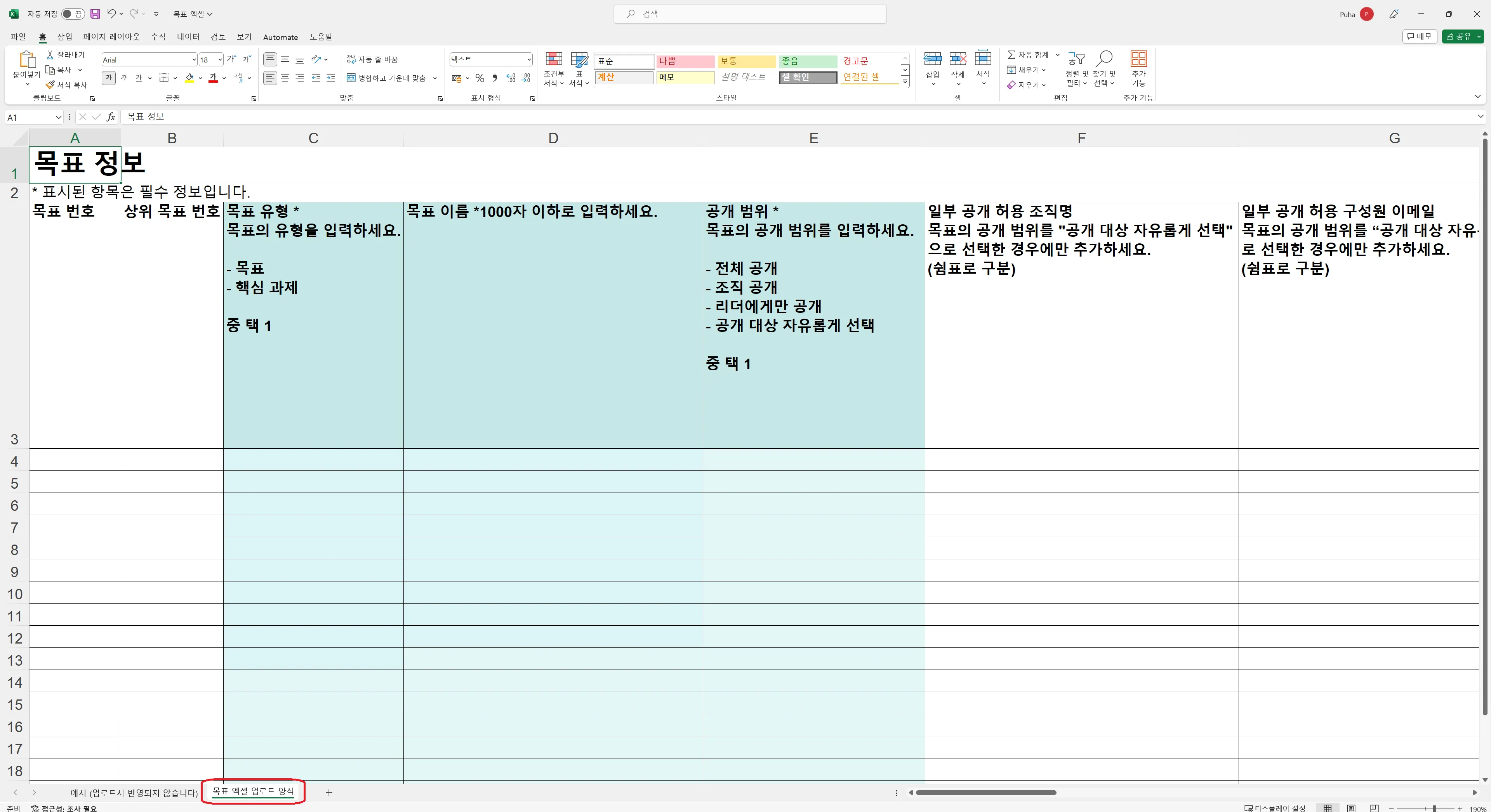This screenshot has width=1491, height=812.
Task: Open the font size 18 dropdown
Action: [220, 60]
